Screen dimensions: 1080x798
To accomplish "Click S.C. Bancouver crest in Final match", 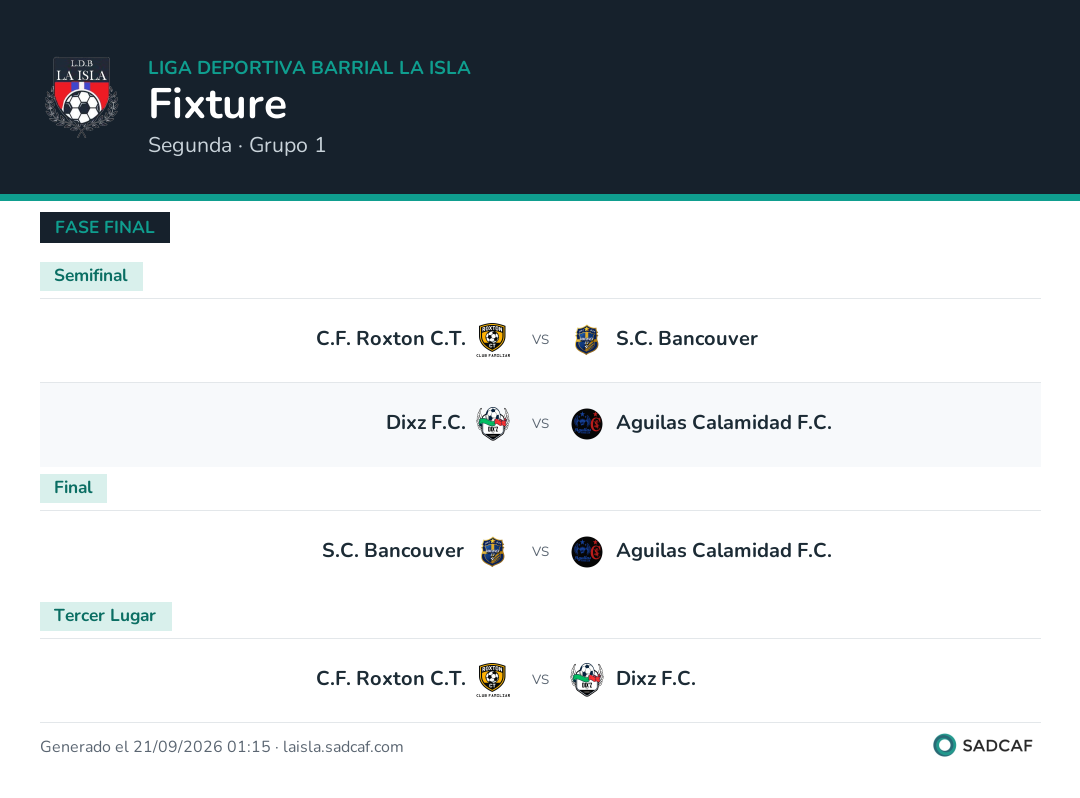I will pyautogui.click(x=492, y=552).
